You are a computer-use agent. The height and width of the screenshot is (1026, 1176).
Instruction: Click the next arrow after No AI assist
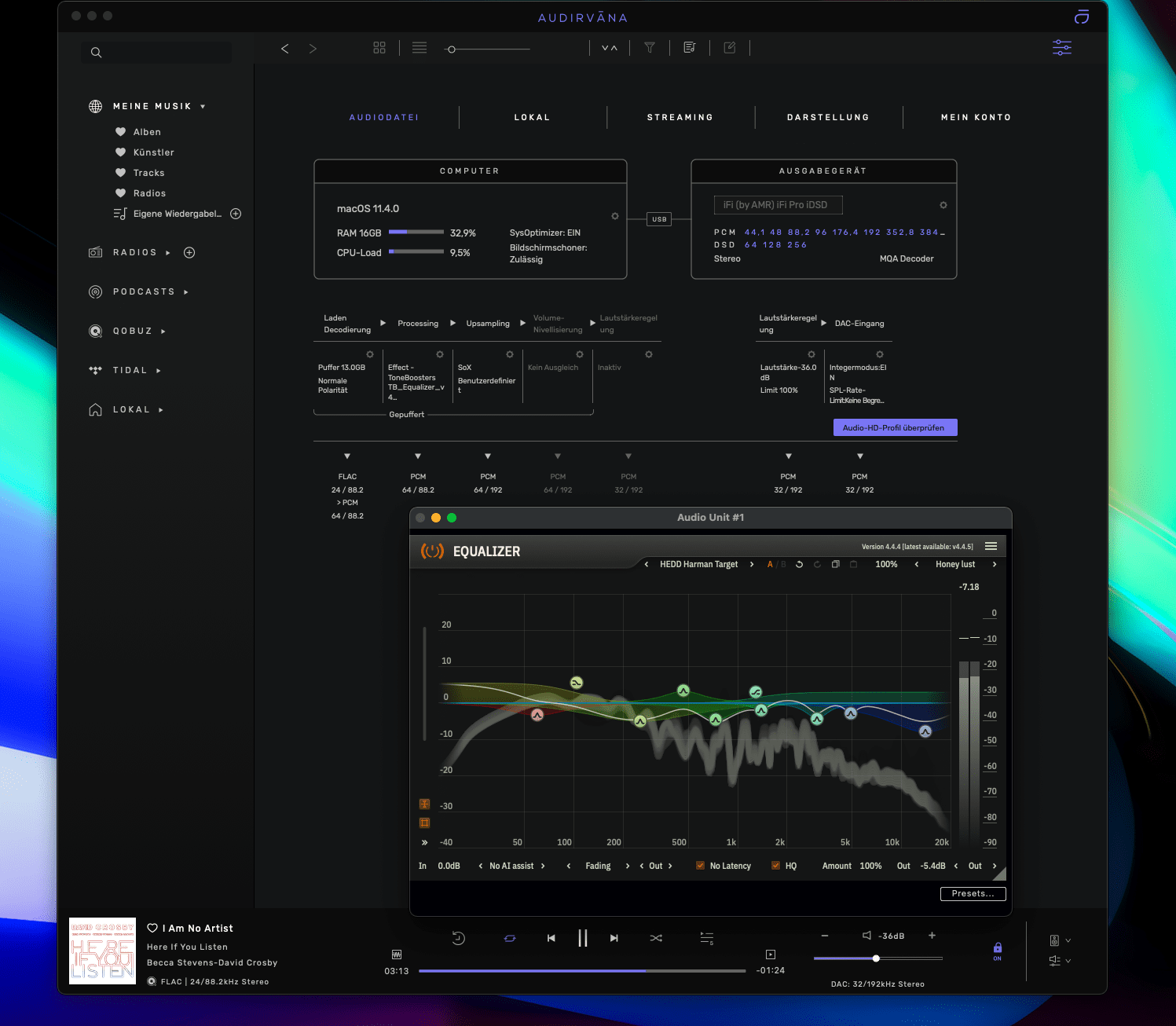543,866
